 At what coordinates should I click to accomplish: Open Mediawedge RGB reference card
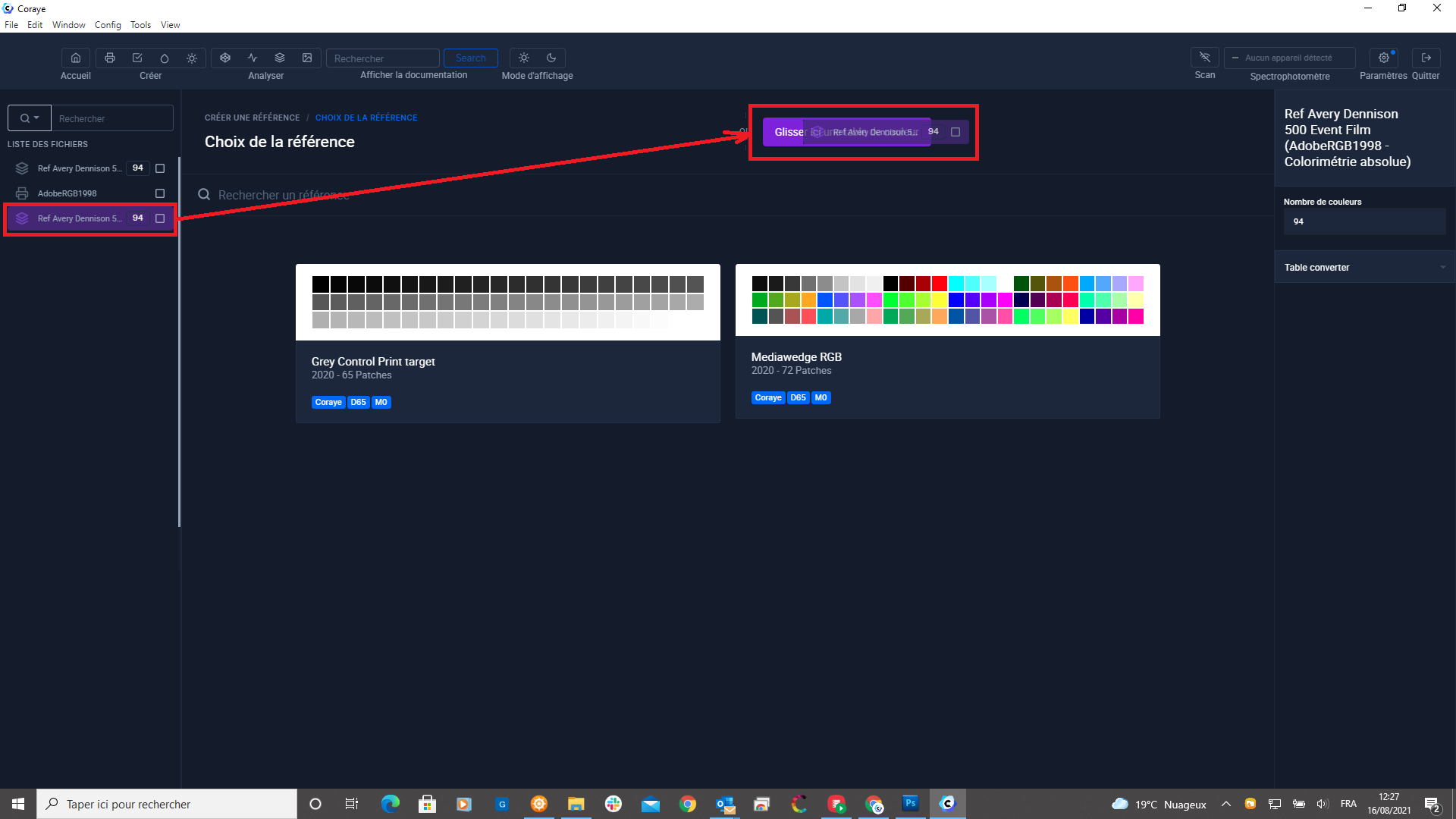pos(948,341)
